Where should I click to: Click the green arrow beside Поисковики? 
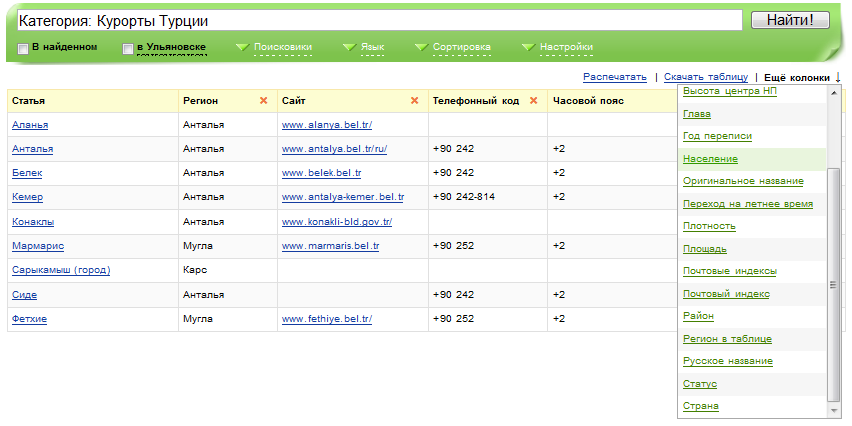click(x=241, y=47)
